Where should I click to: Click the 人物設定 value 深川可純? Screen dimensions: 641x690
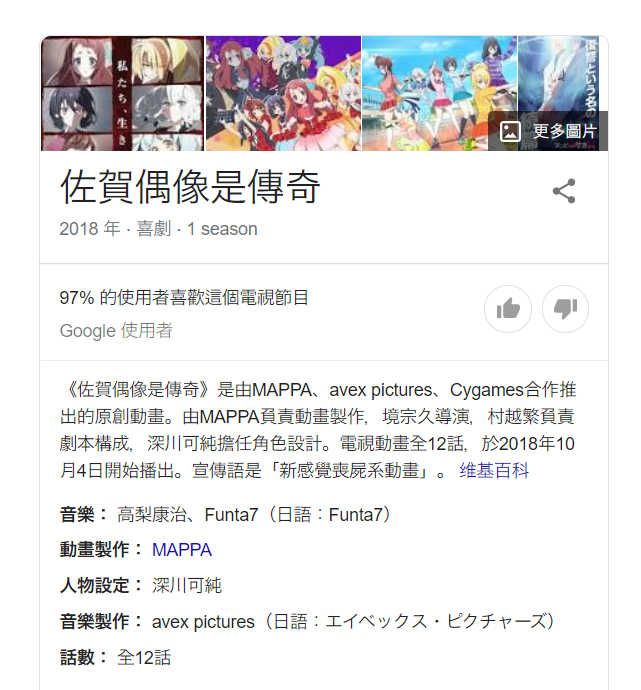pos(187,586)
